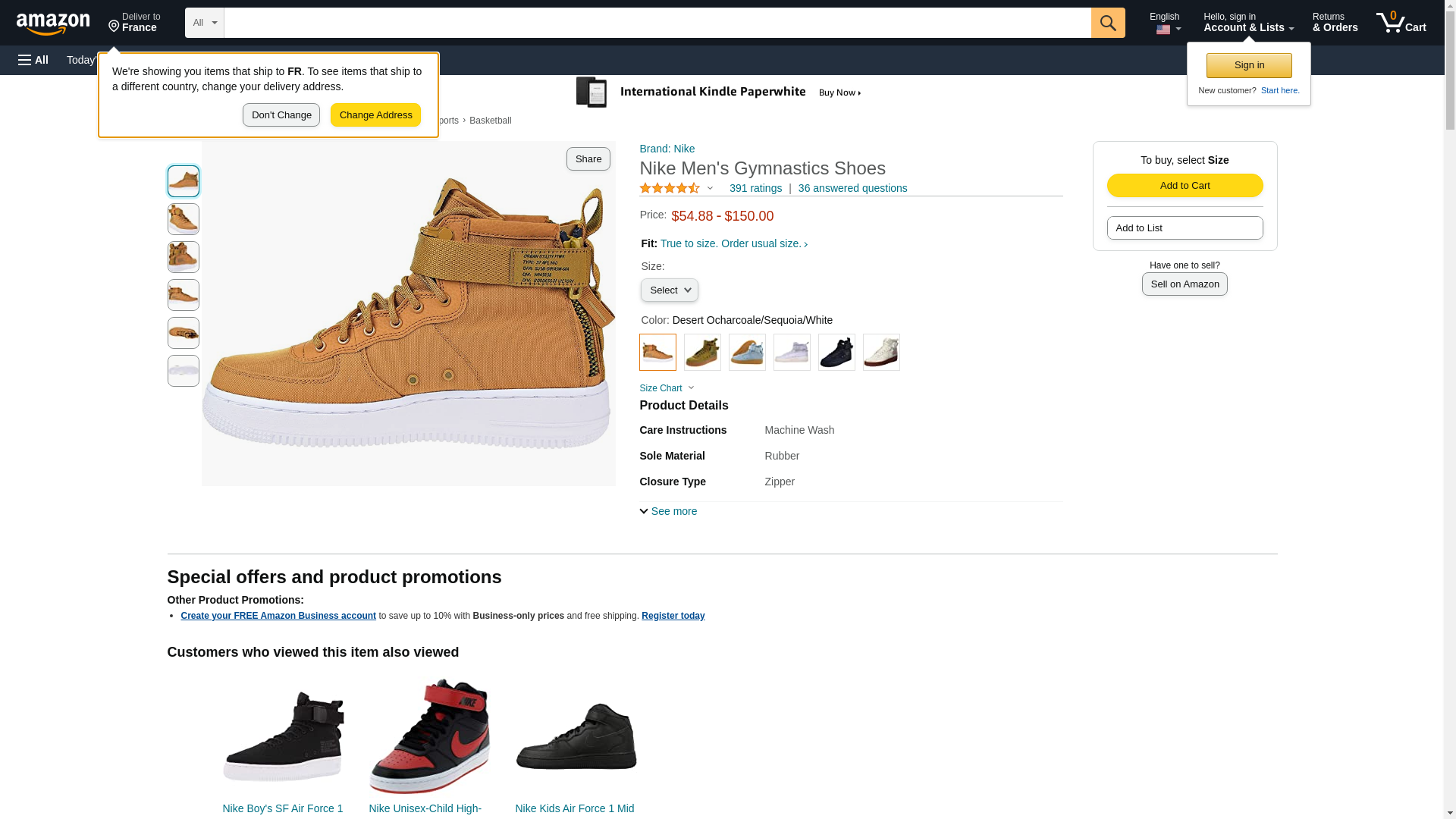
Task: Click the second product image thumbnail
Action: pyautogui.click(x=184, y=219)
